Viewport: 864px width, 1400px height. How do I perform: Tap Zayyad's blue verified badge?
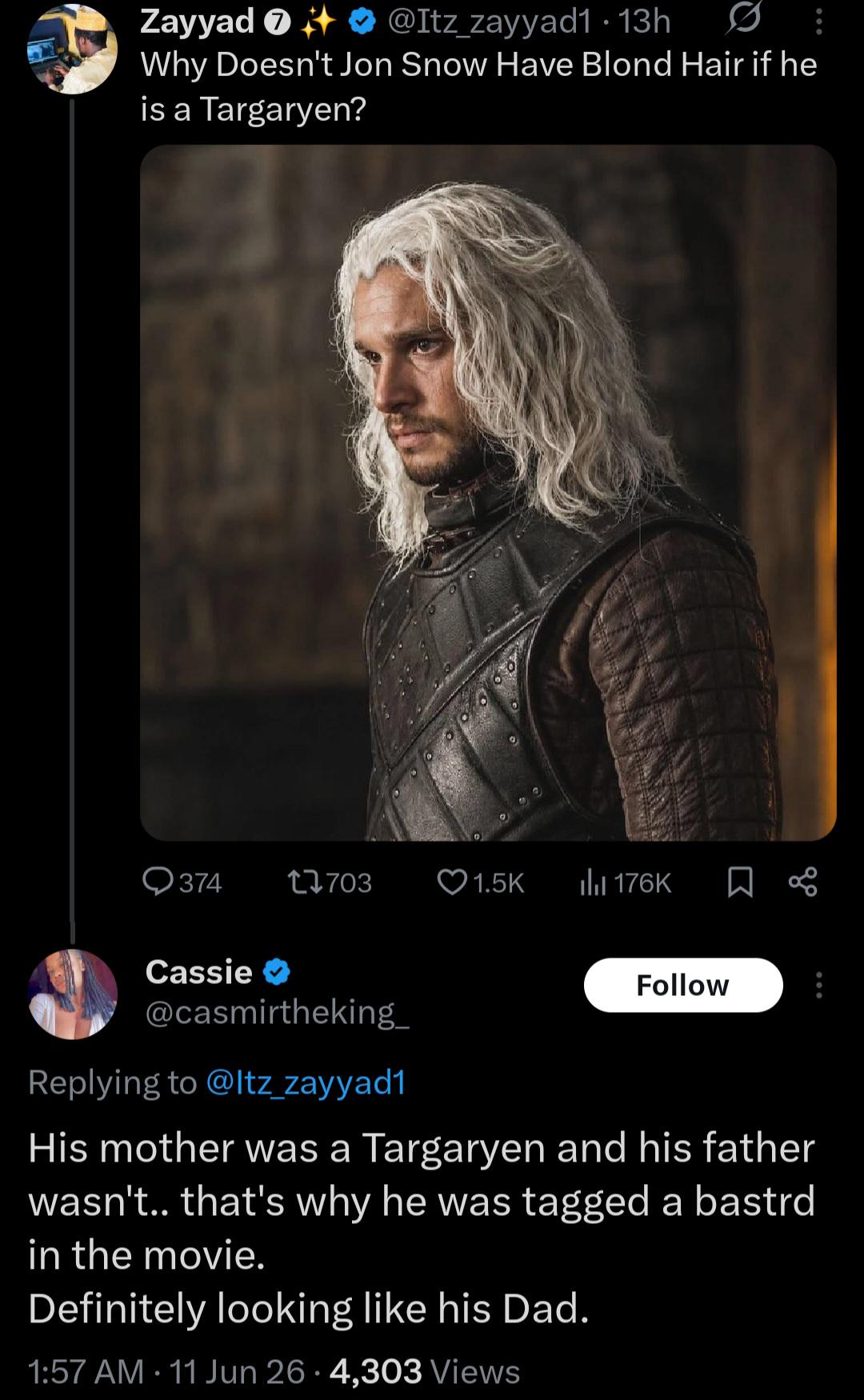pos(363,23)
